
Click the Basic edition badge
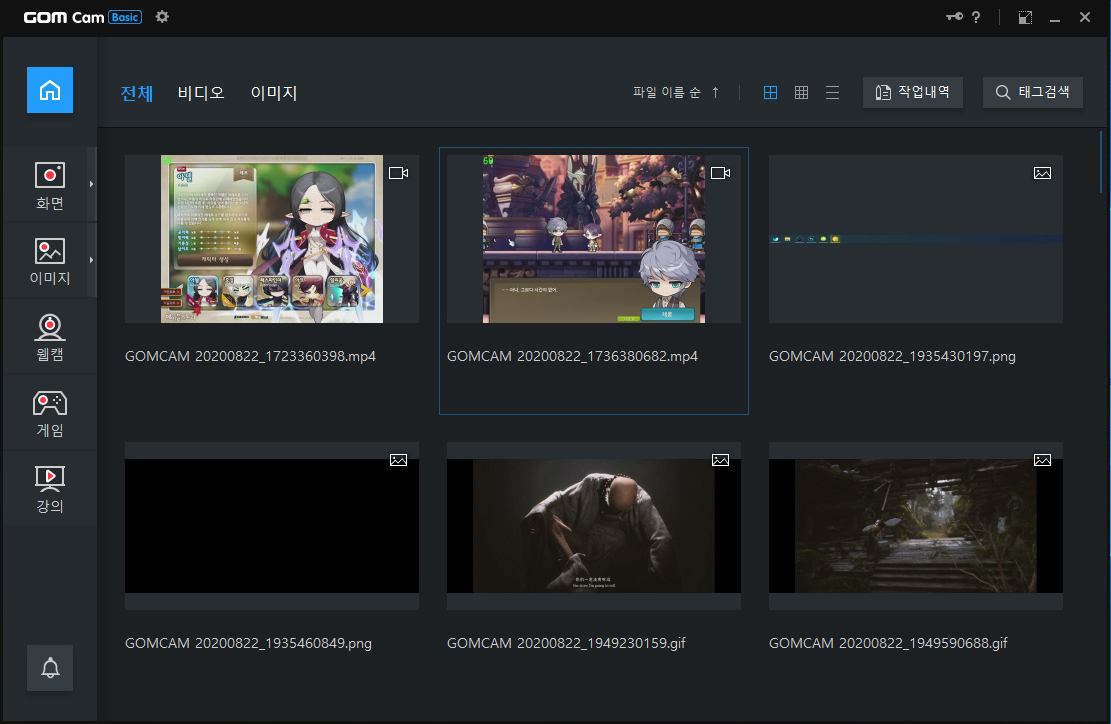125,17
